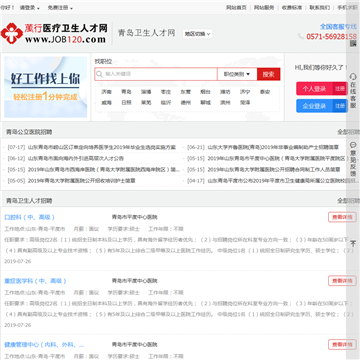Click 注册 next to the personal login button

340,89
